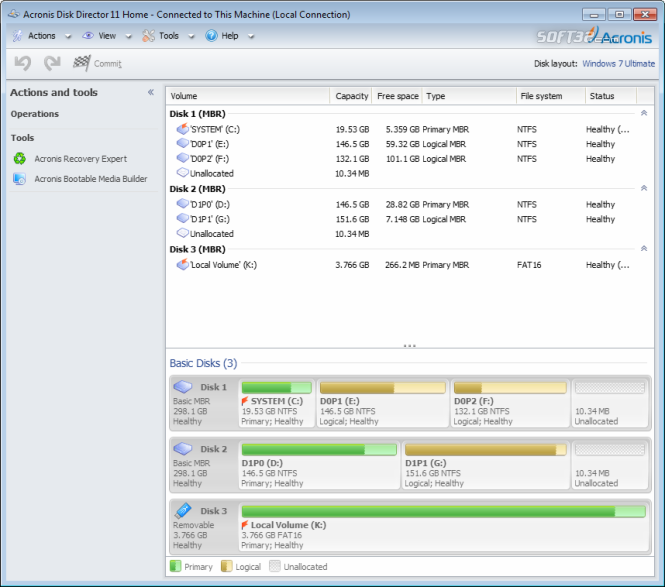This screenshot has width=665, height=587.
Task: Click the Undo arrow icon
Action: click(x=22, y=63)
